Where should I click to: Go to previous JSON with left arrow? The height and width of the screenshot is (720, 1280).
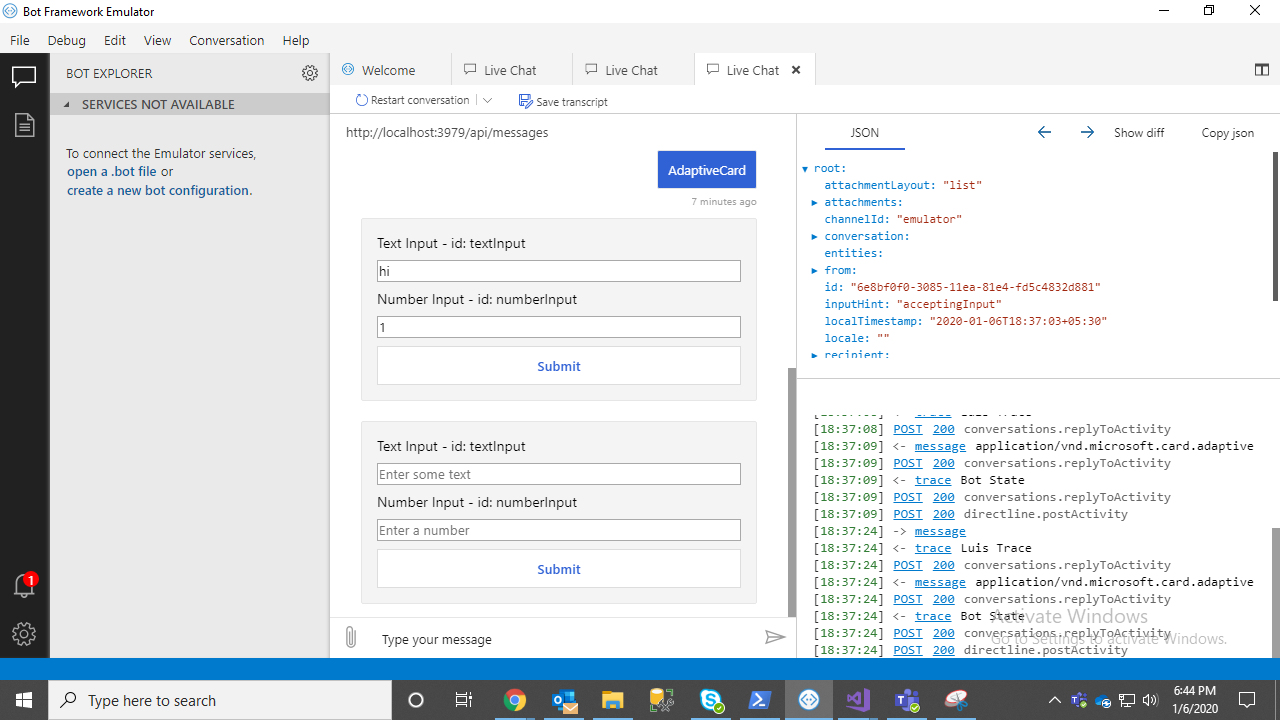point(1044,132)
